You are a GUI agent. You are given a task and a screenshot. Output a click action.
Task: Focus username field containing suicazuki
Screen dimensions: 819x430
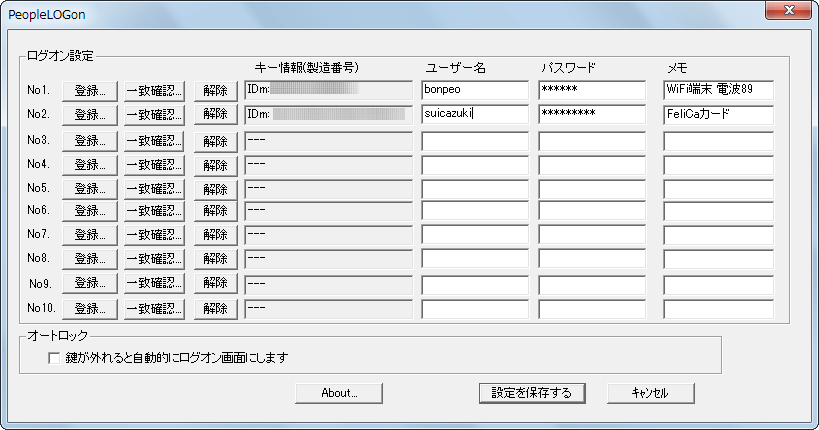pyautogui.click(x=475, y=114)
